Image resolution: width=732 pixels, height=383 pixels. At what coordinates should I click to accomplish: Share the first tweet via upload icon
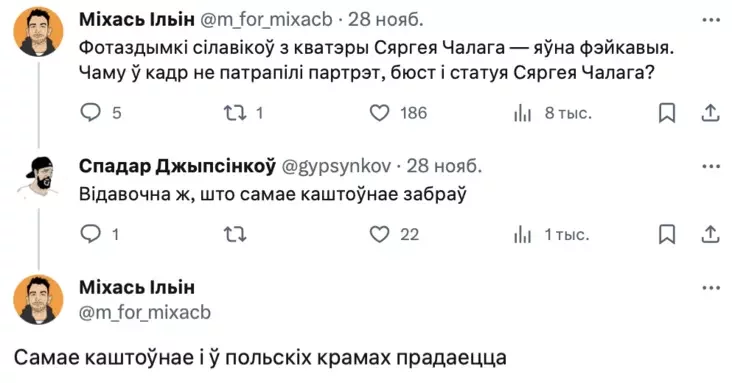click(710, 113)
